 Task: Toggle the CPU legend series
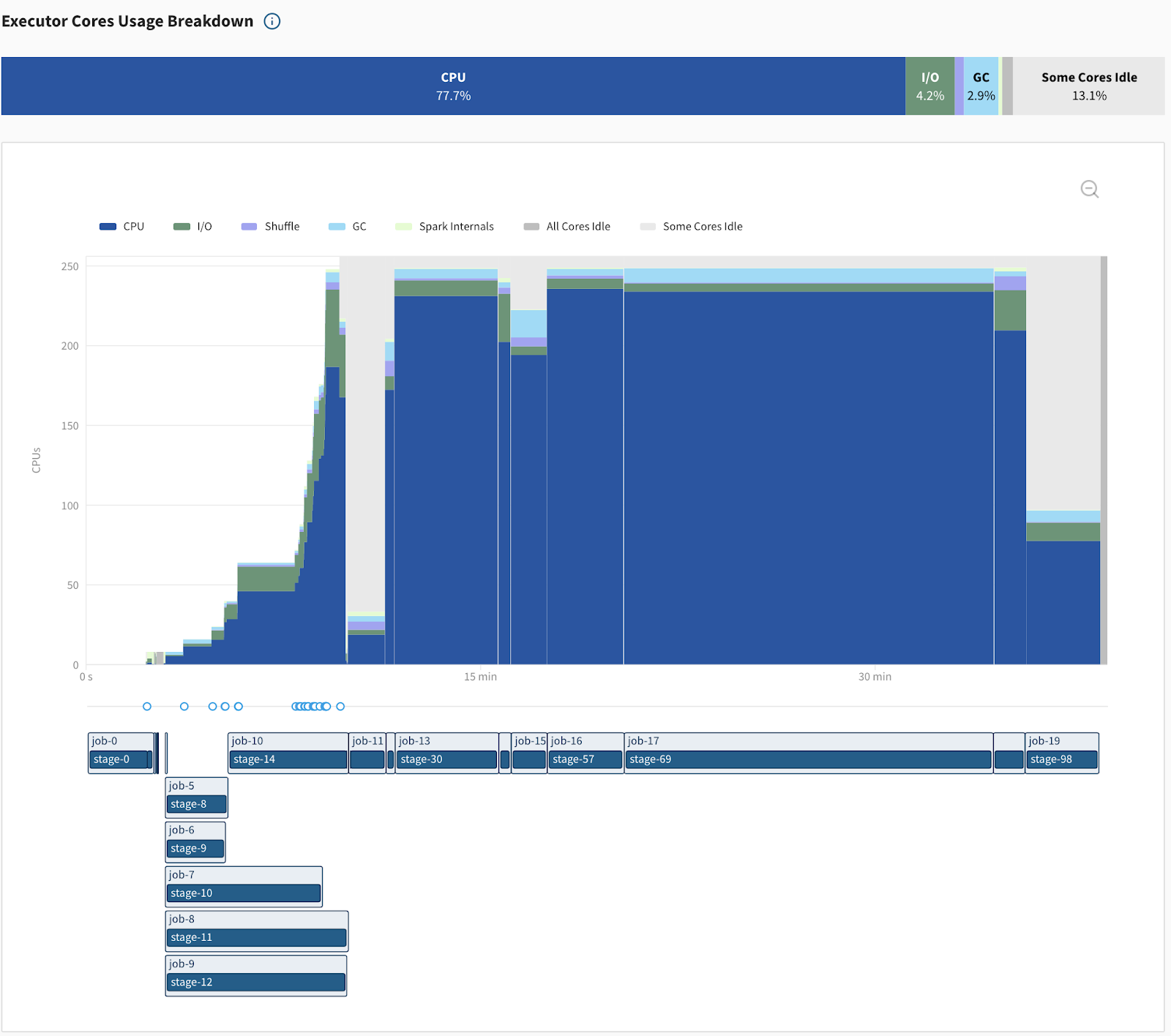[x=122, y=227]
